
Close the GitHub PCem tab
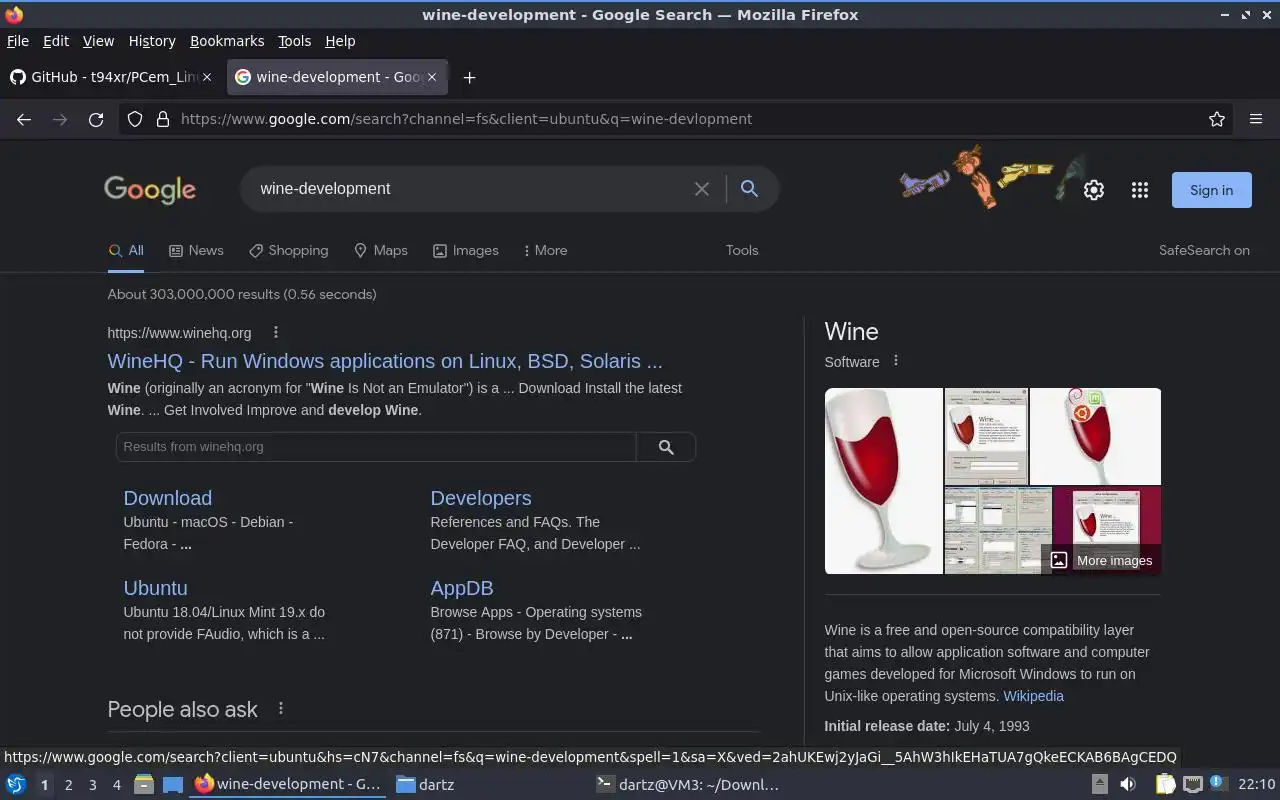pos(207,77)
